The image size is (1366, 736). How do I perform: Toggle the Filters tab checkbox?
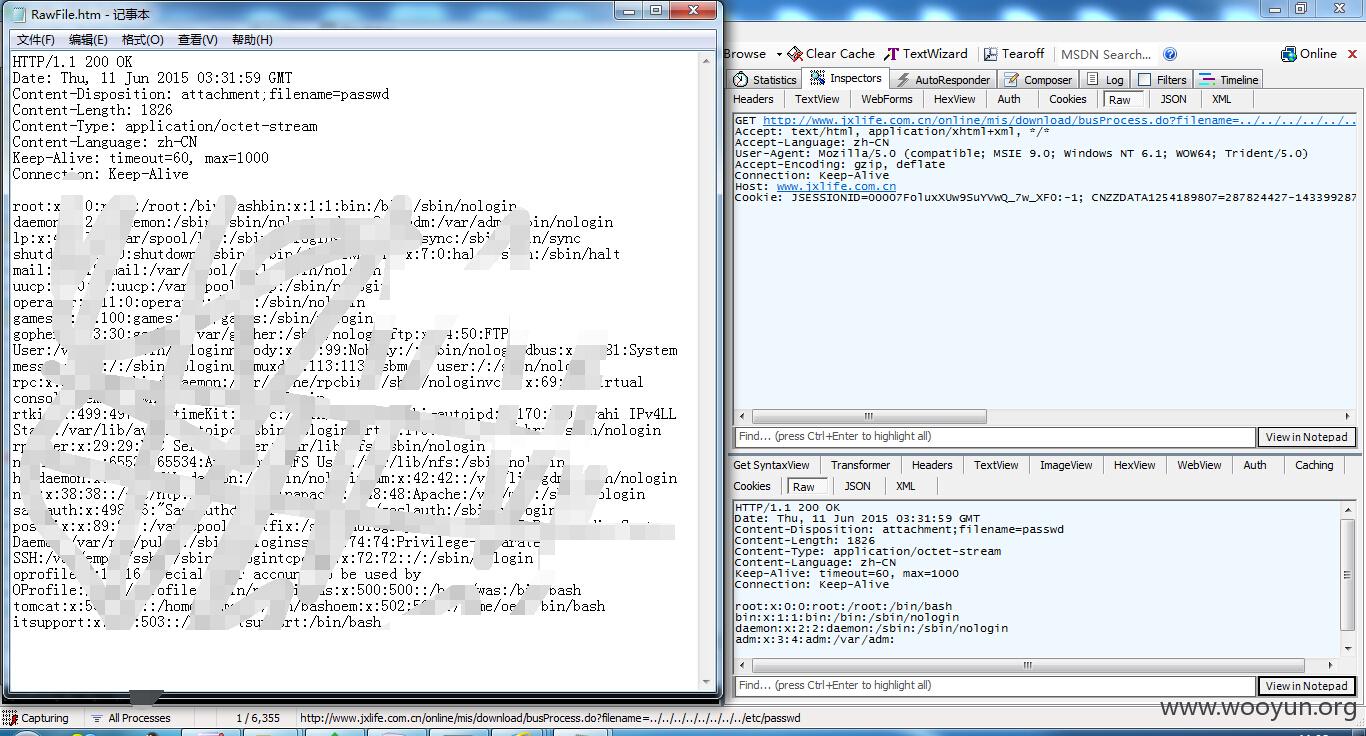[x=1145, y=80]
